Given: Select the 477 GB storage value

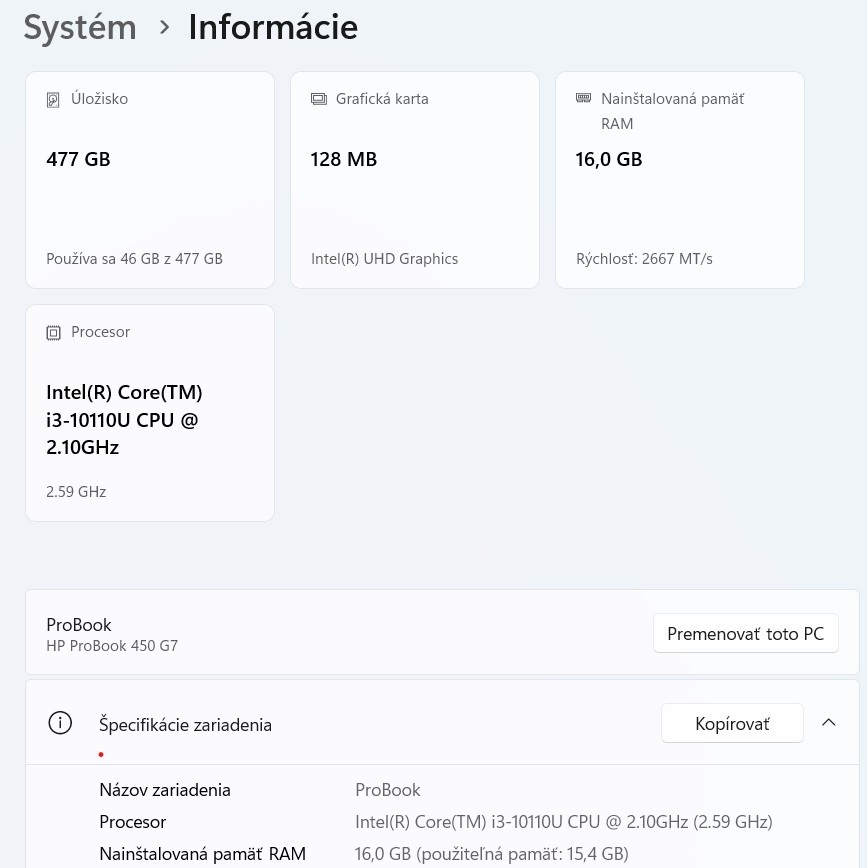Looking at the screenshot, I should pos(78,159).
